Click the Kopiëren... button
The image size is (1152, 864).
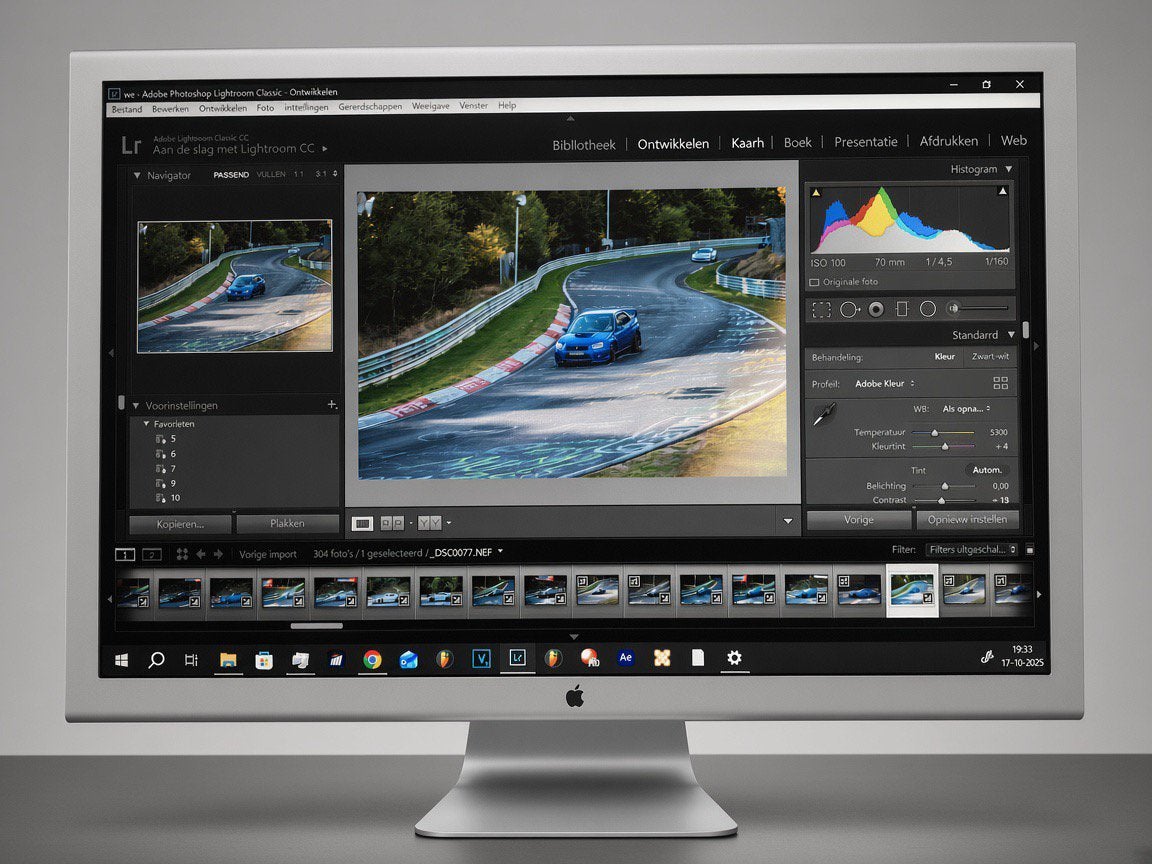pos(180,525)
